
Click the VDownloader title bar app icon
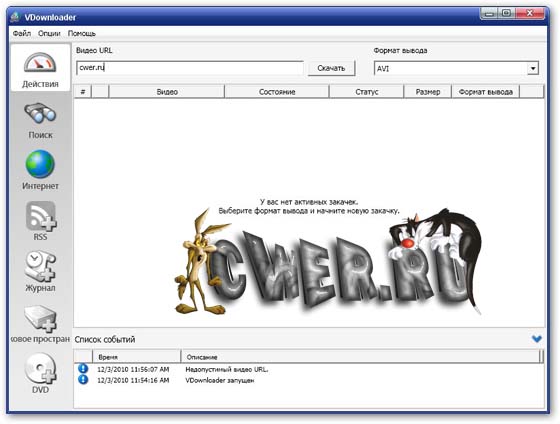click(15, 17)
